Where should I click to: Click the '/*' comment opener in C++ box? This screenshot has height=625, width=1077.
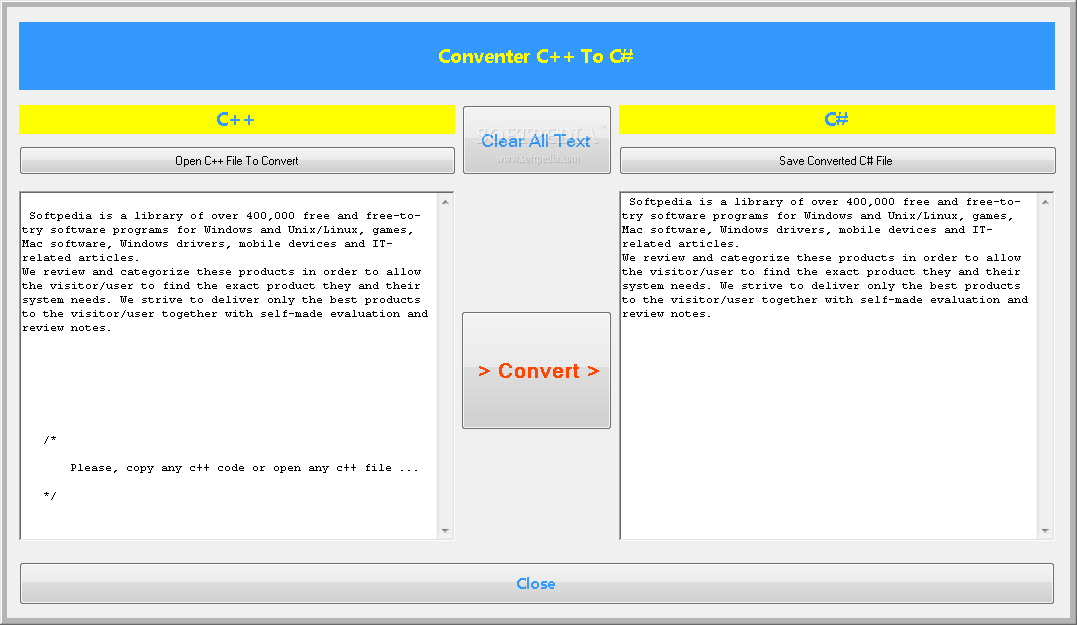[49, 440]
